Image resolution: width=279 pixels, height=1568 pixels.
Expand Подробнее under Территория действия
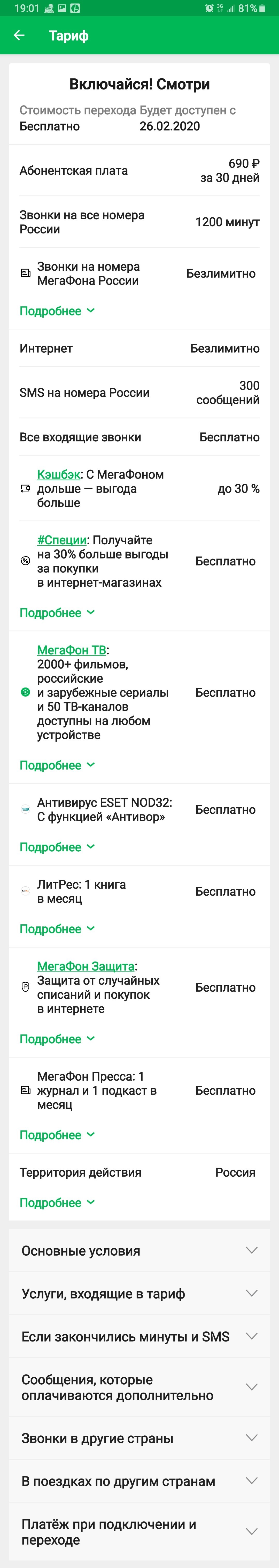tap(57, 1203)
